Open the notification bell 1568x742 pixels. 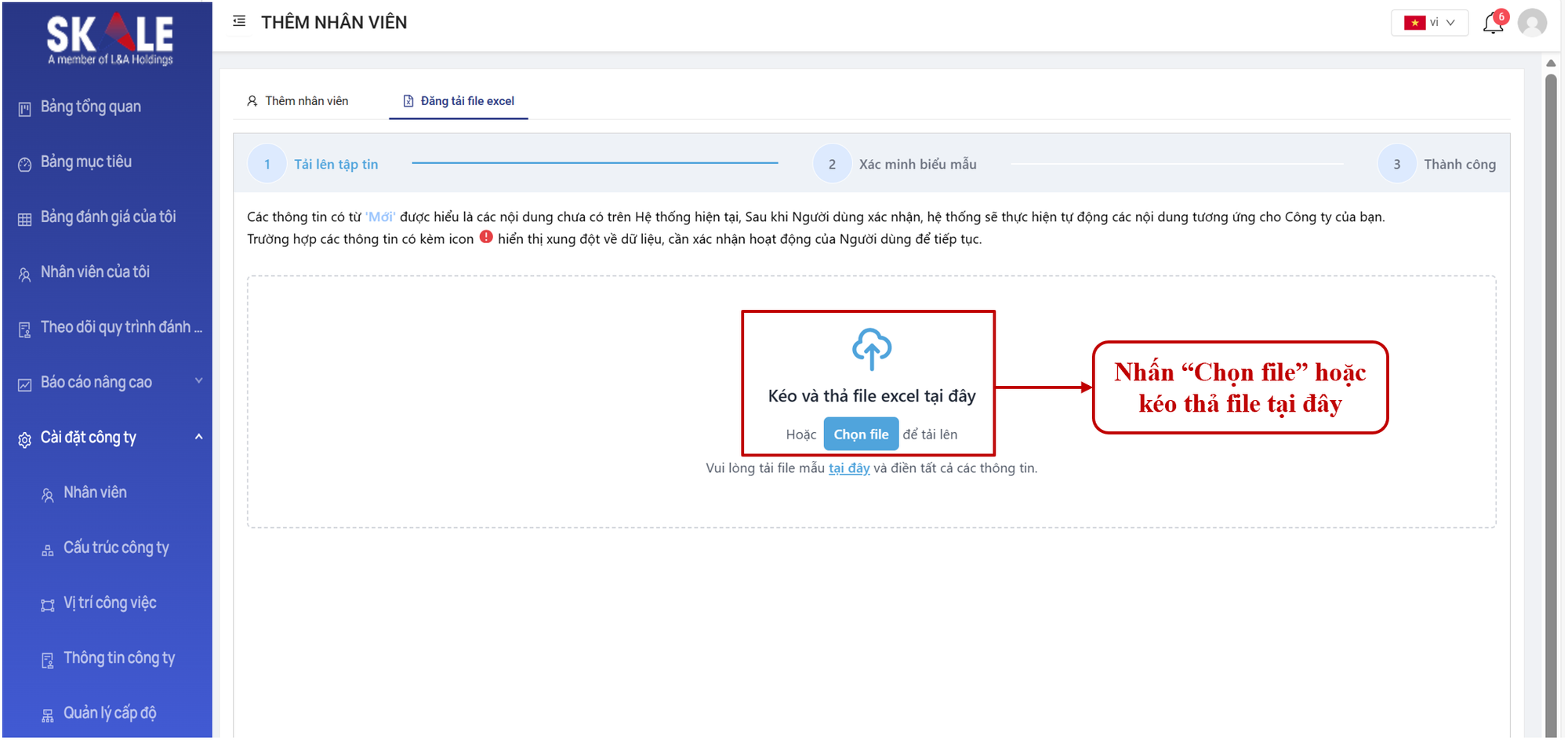tap(1493, 24)
